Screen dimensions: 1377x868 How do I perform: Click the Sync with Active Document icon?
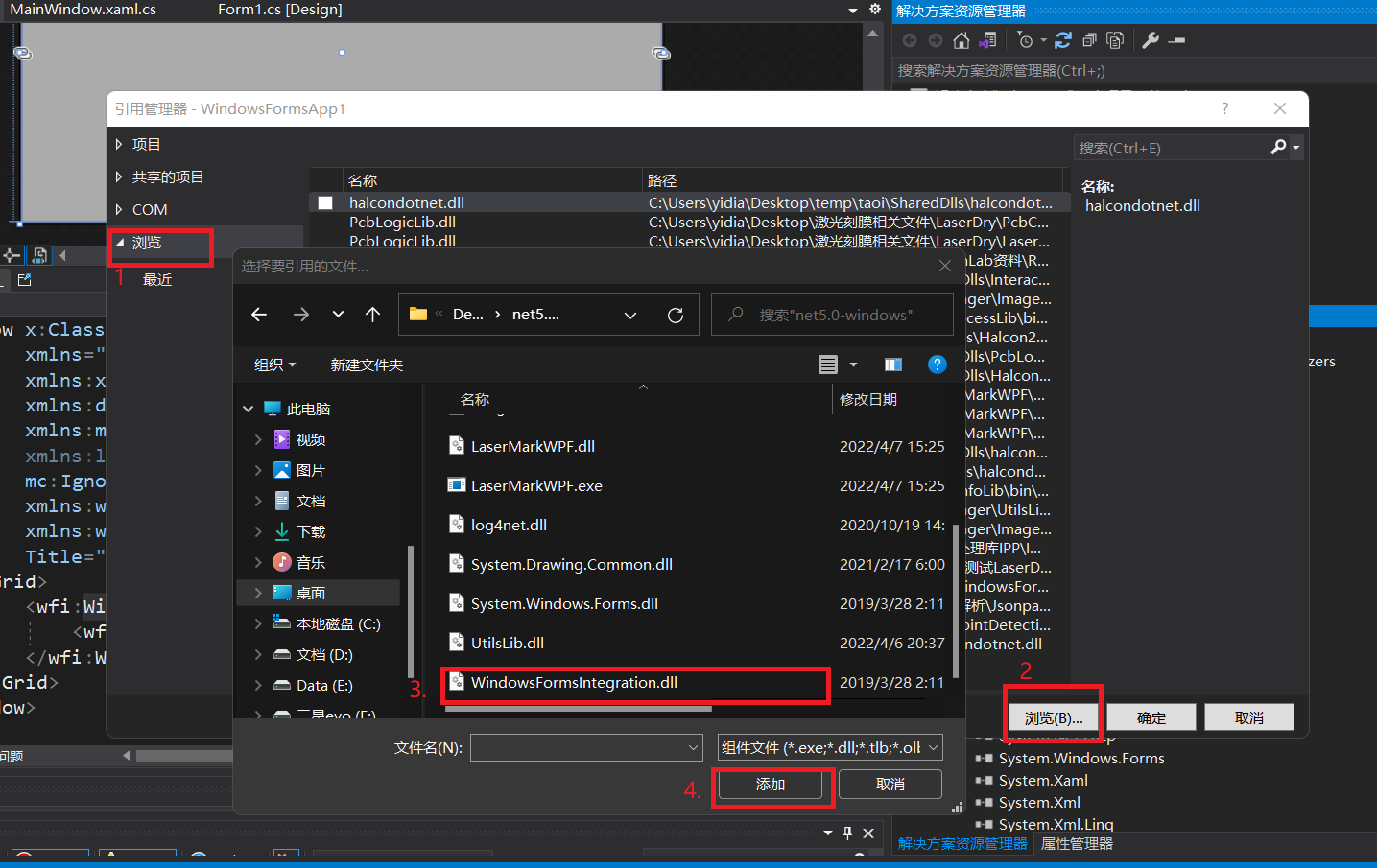coord(986,40)
